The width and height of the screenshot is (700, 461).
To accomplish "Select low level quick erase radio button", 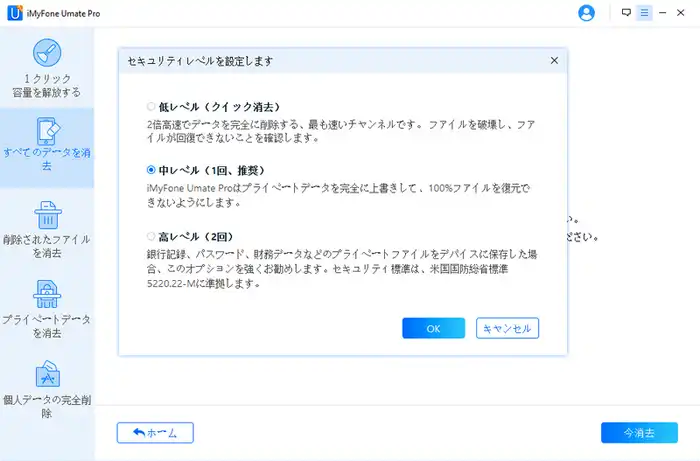I will tap(151, 106).
